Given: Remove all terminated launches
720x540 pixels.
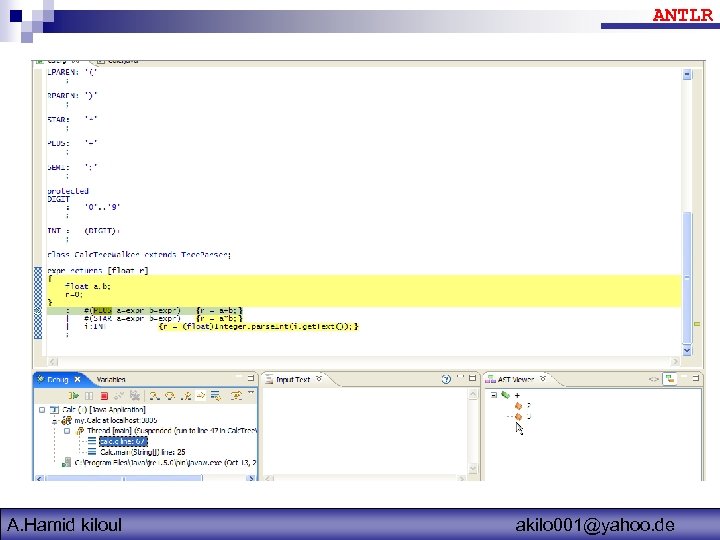Looking at the screenshot, I should click(135, 396).
